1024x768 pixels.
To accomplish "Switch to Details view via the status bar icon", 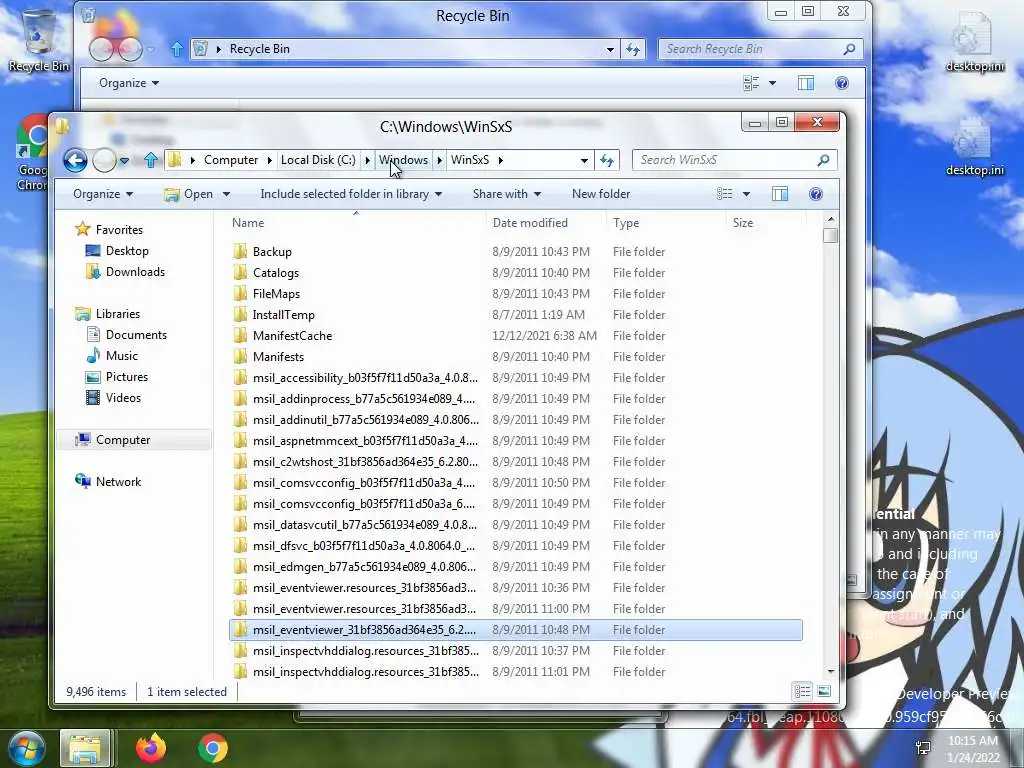I will coord(802,692).
